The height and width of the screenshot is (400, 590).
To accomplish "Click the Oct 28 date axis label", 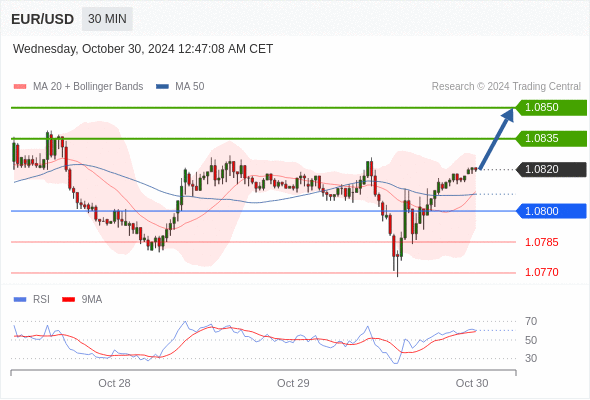I will [114, 383].
